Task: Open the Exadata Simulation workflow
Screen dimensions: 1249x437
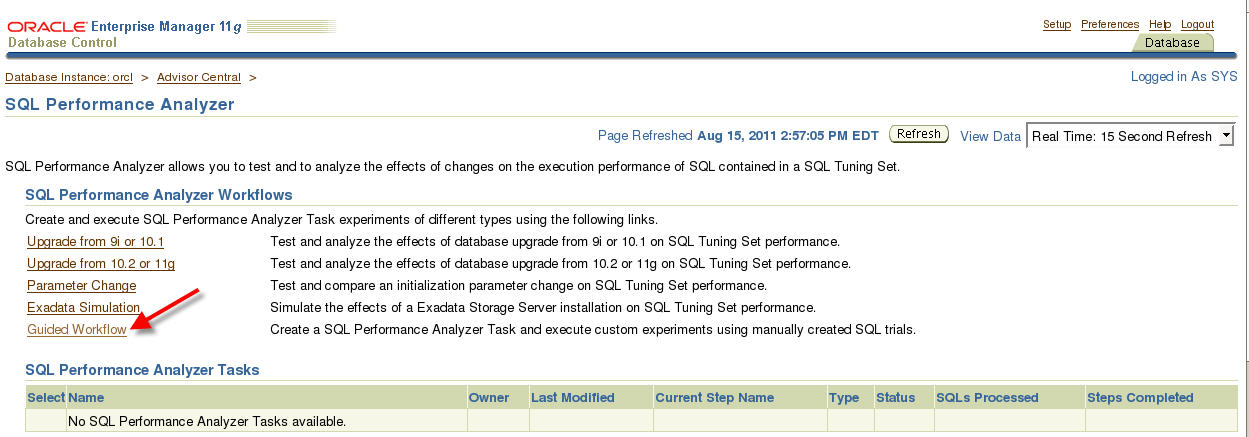Action: pos(83,308)
